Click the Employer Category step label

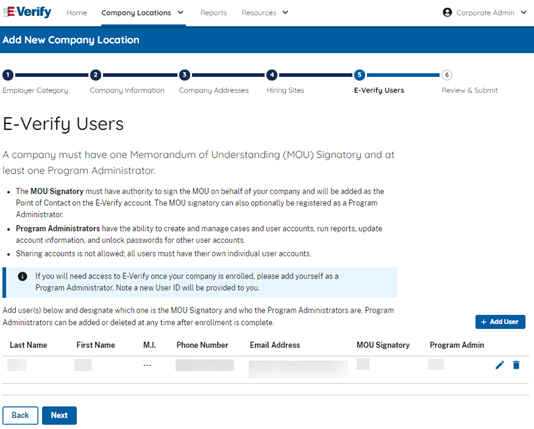tap(35, 91)
